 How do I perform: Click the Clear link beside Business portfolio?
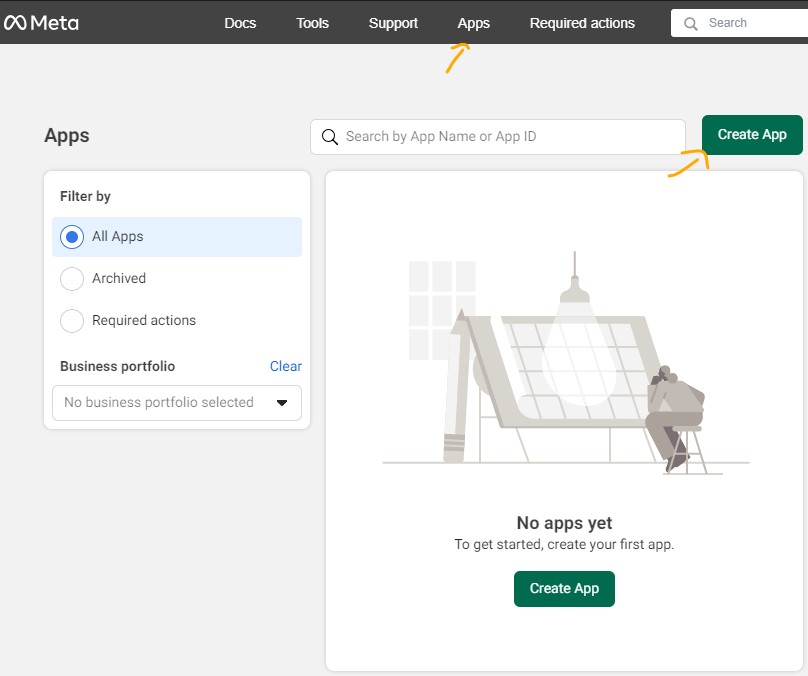pyautogui.click(x=285, y=366)
